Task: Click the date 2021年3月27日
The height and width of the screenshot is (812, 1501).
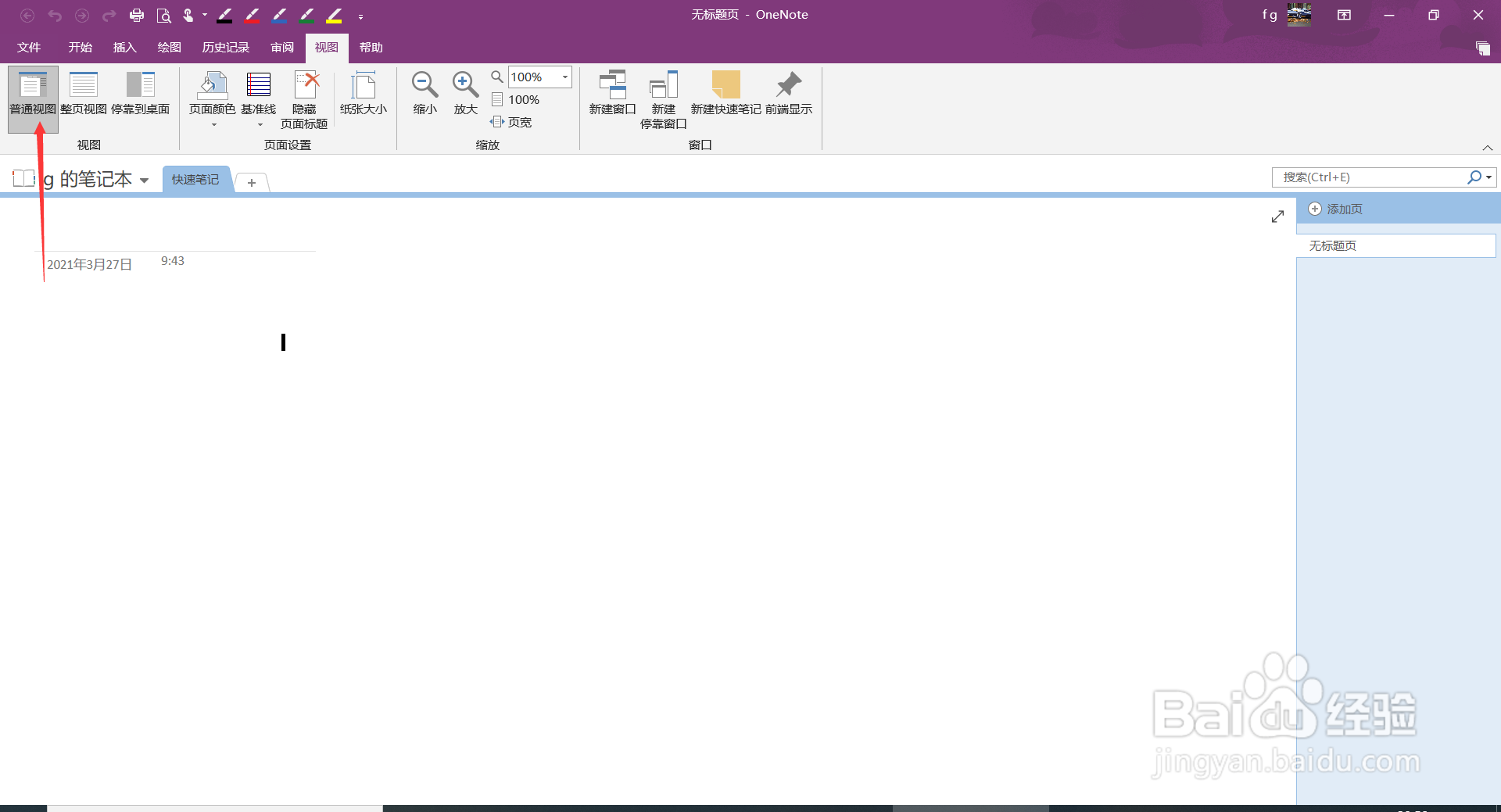Action: click(89, 265)
